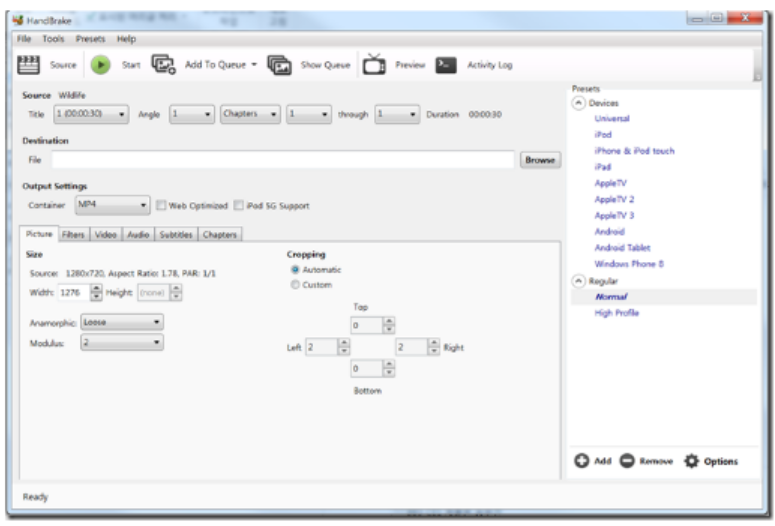Open the start chapter dropdown
Image resolution: width=775 pixels, height=526 pixels.
pyautogui.click(x=309, y=114)
